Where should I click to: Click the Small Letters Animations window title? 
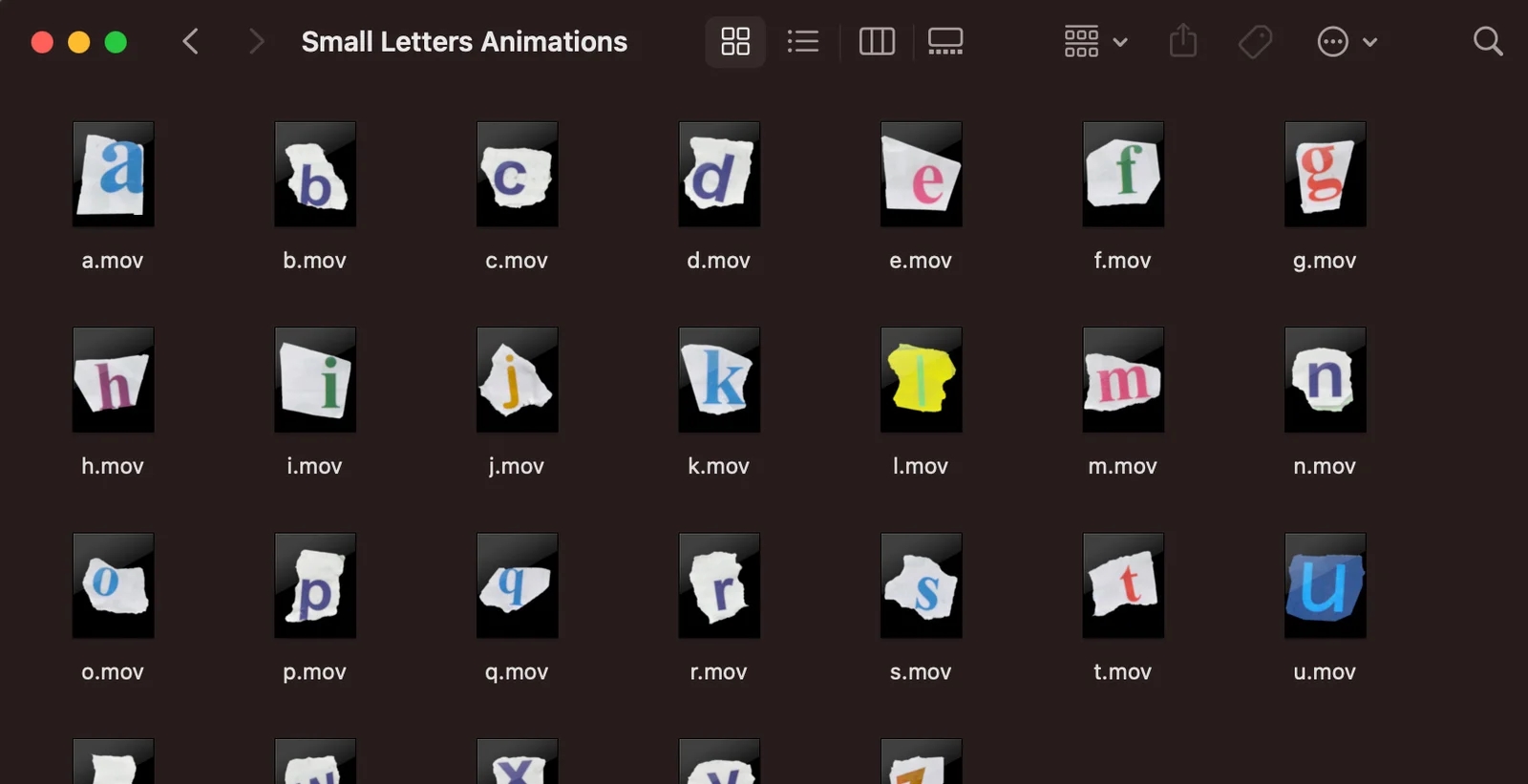(464, 42)
